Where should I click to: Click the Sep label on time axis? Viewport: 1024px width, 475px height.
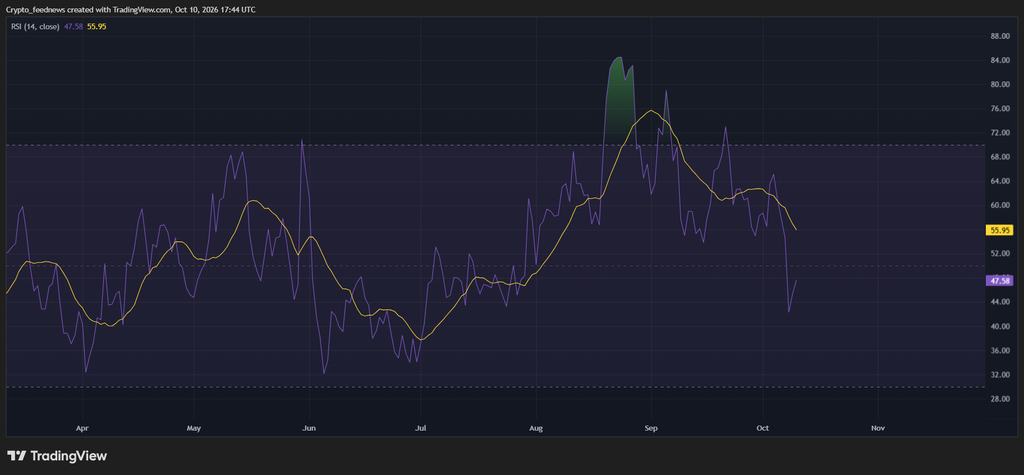(x=651, y=429)
